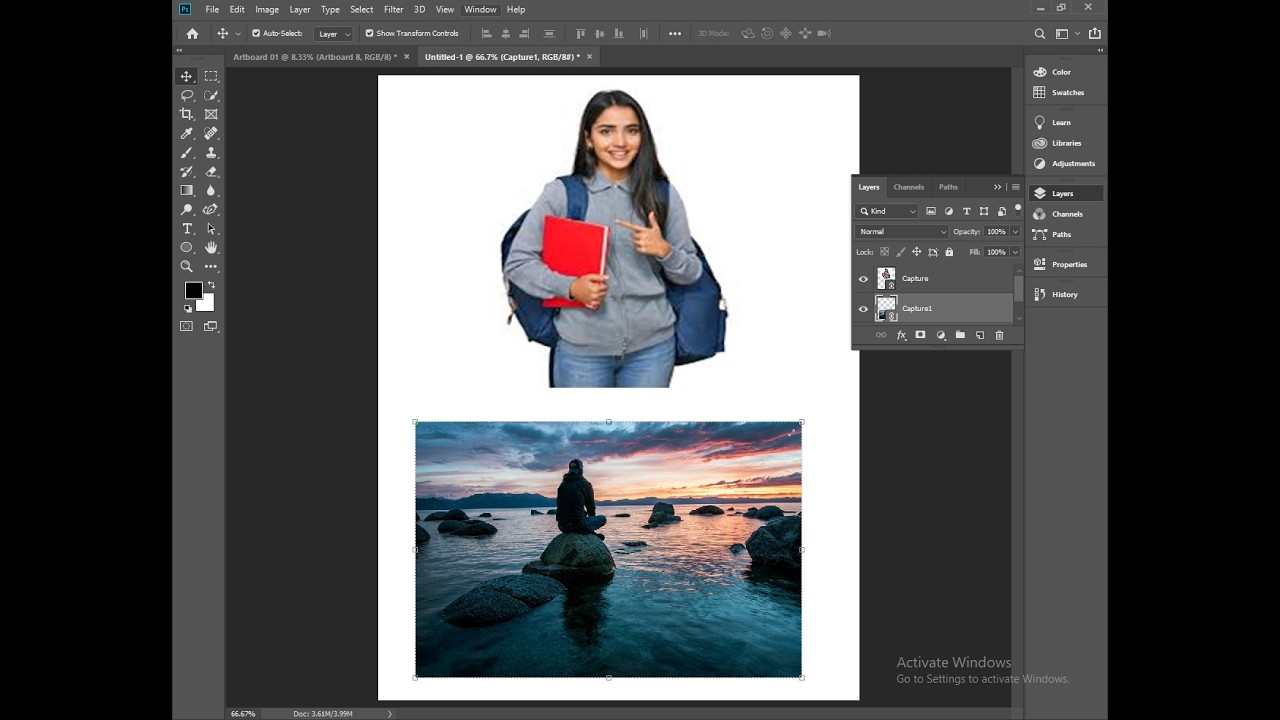Toggle lock all padlock icon
Image resolution: width=1280 pixels, height=720 pixels.
coord(949,252)
